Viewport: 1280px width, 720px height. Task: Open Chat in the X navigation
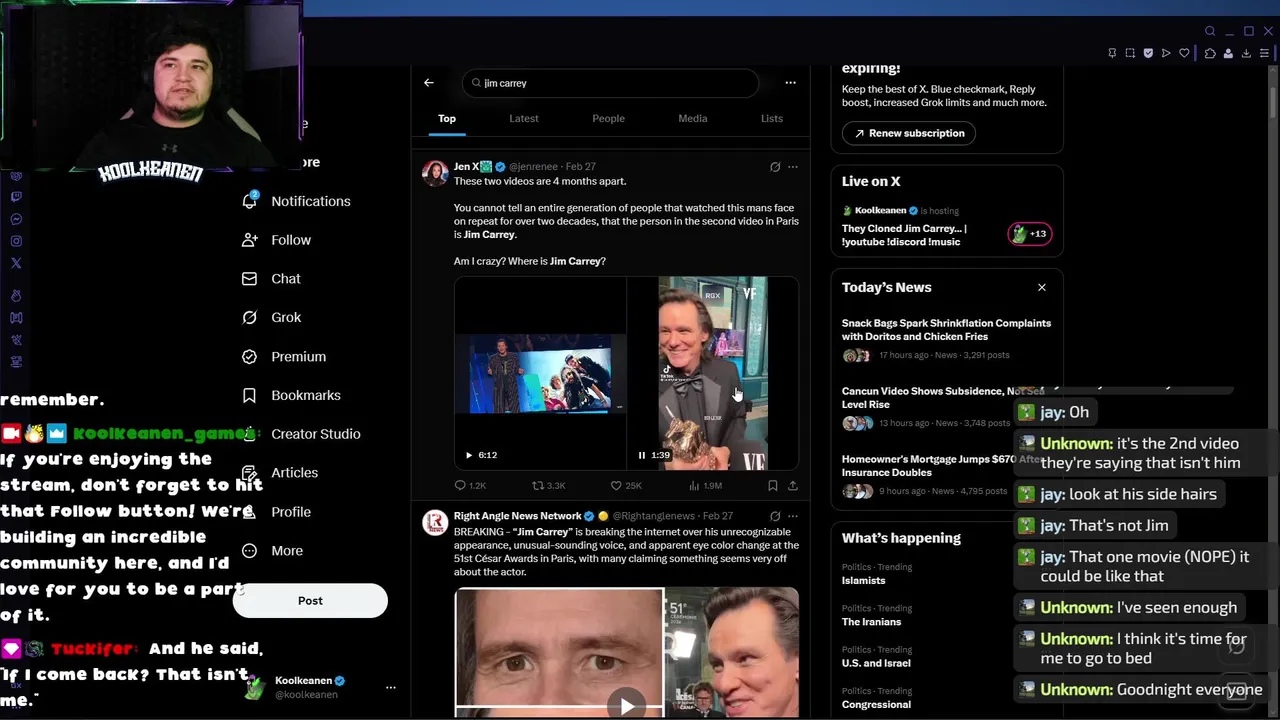[271, 279]
